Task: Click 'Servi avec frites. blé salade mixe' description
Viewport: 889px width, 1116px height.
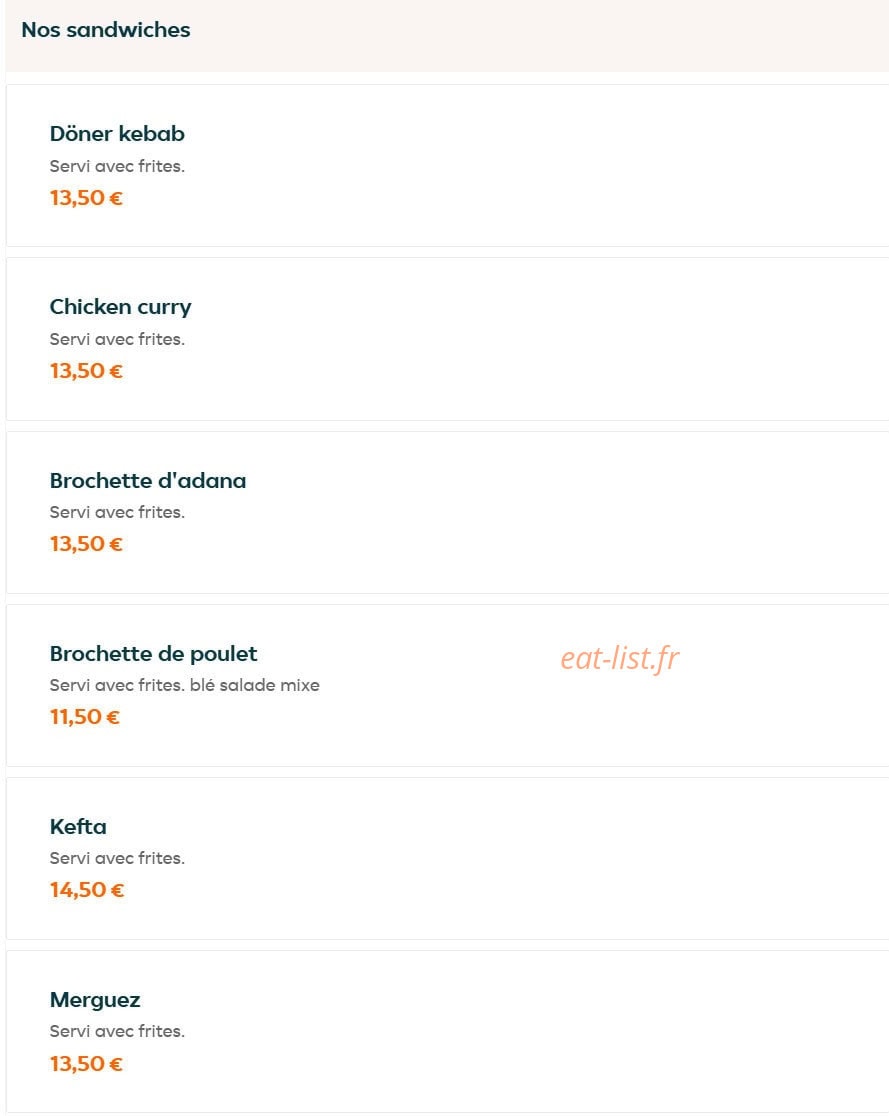Action: point(184,685)
